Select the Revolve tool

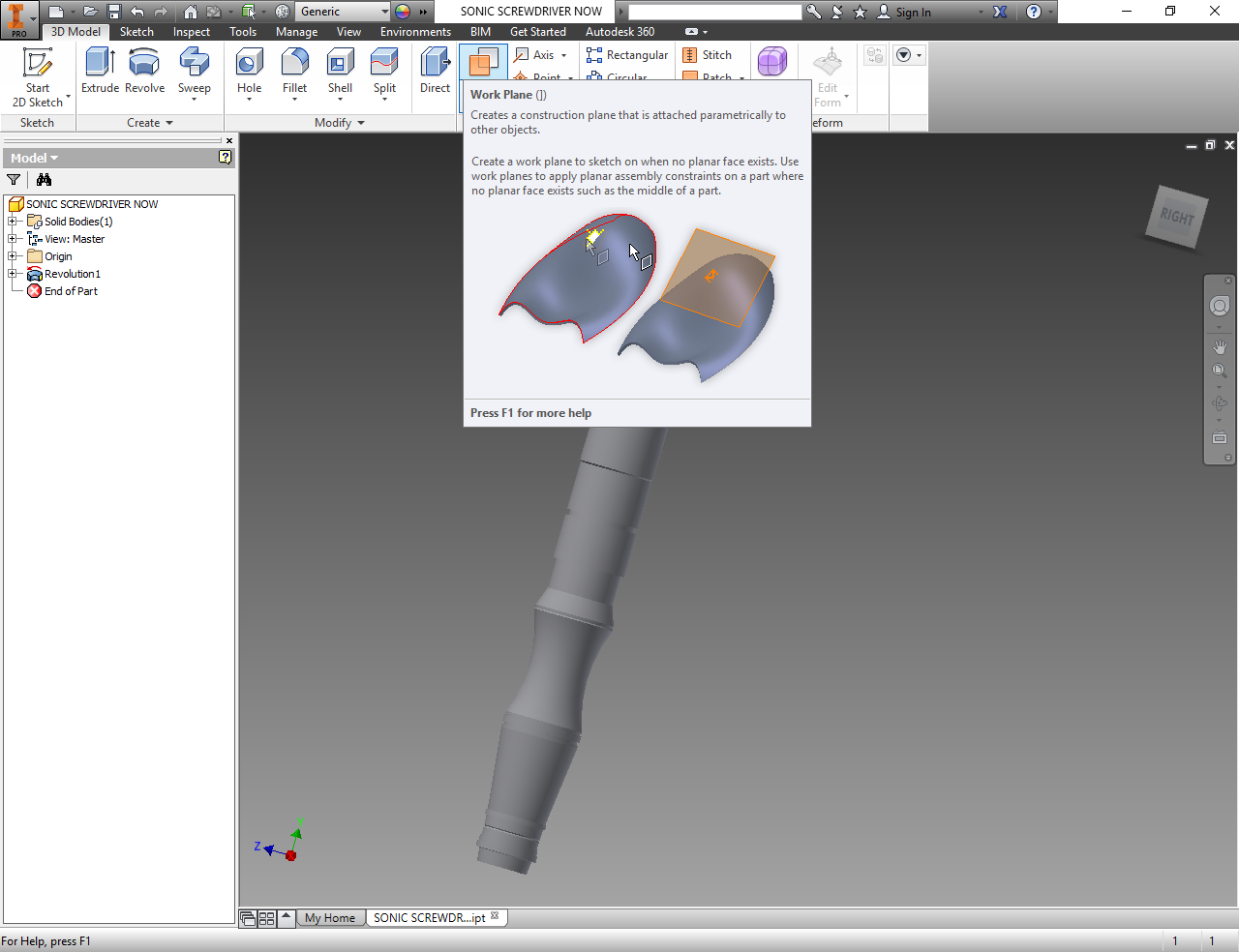coord(144,72)
